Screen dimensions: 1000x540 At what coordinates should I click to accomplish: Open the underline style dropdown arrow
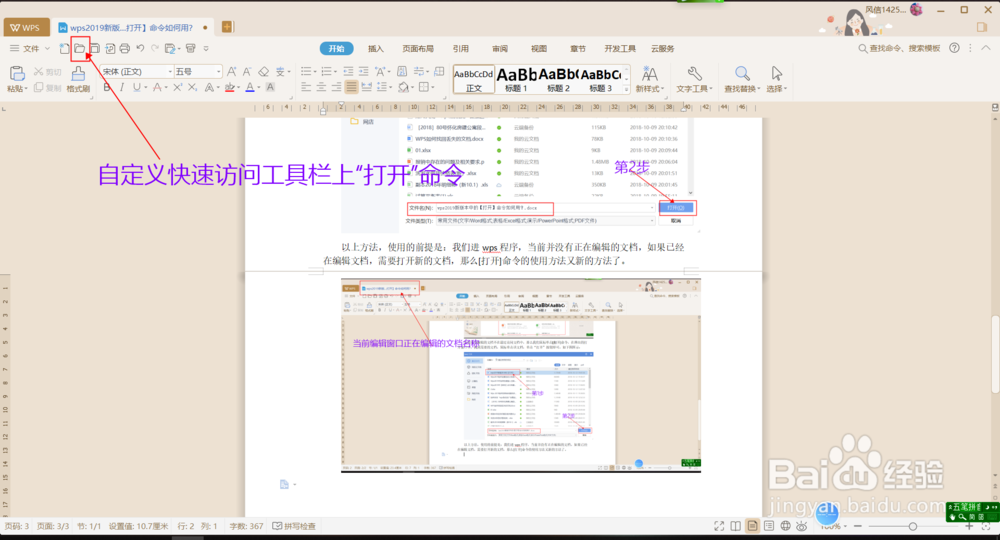click(146, 87)
